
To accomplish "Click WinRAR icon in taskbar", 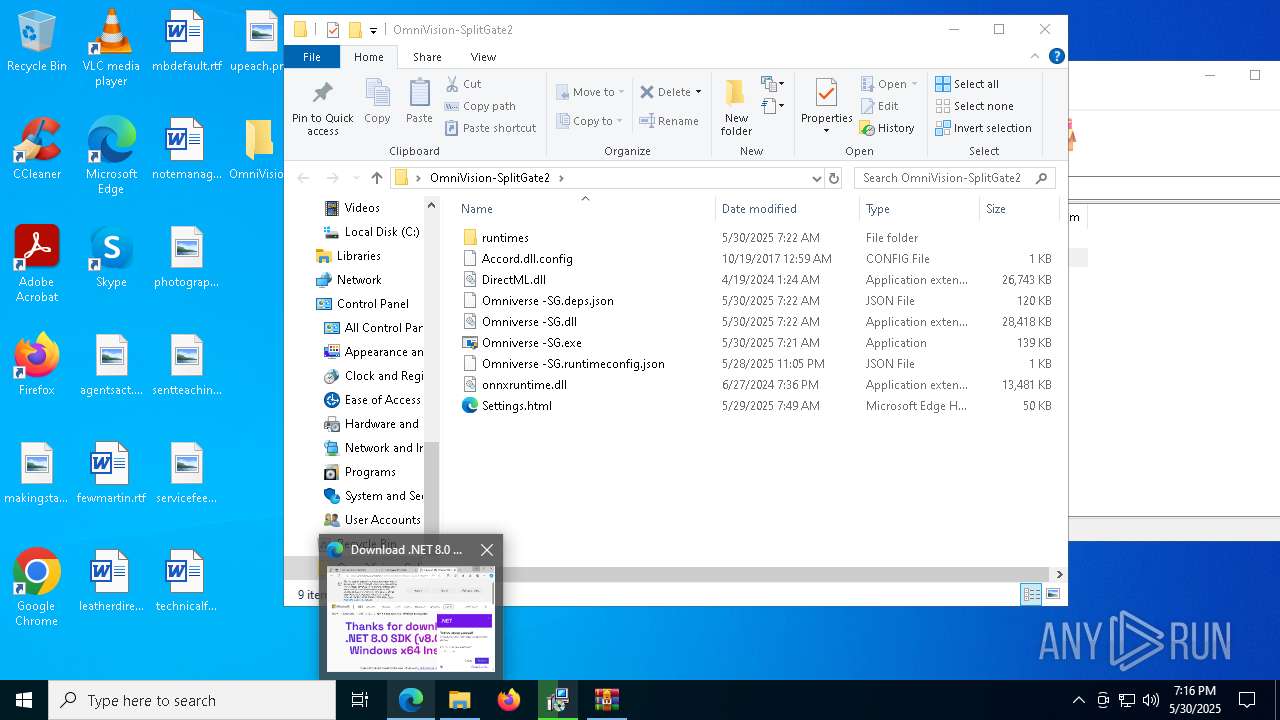I will coord(606,700).
